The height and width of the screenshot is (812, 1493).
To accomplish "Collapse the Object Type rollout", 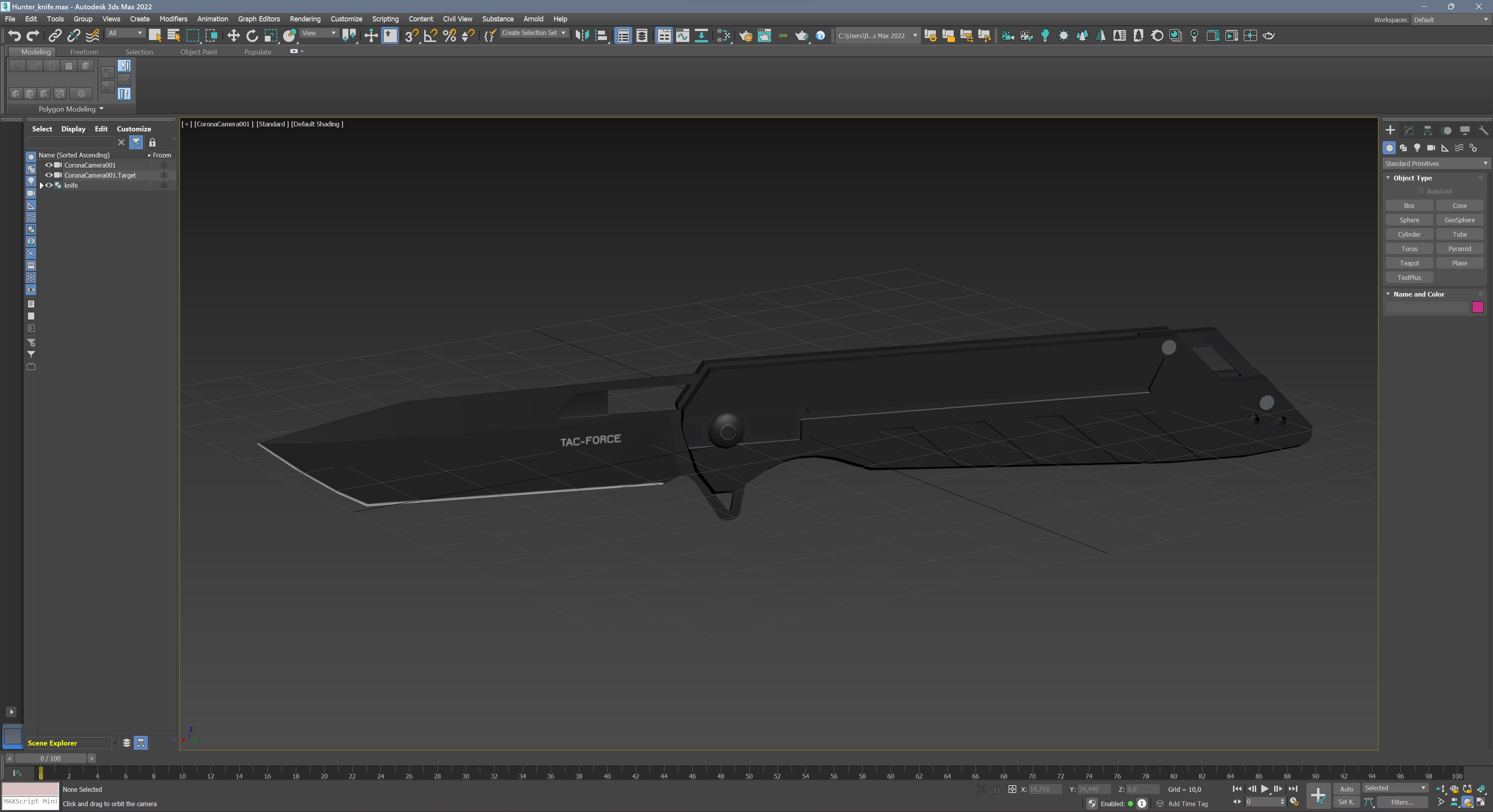I will tap(1388, 178).
